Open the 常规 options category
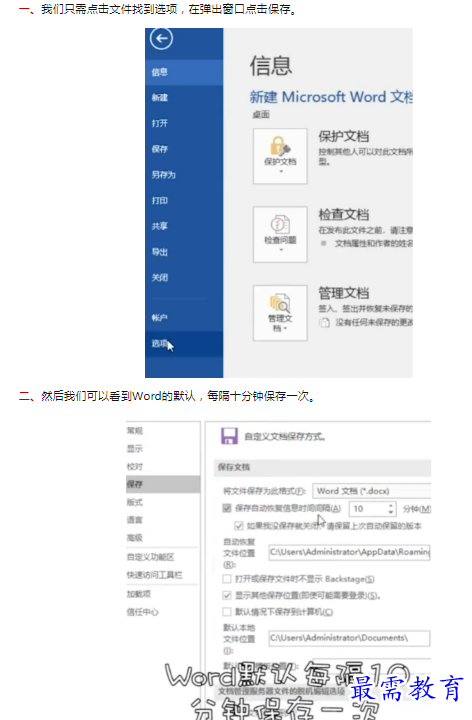Viewport: 472px width, 720px height. coord(163,430)
